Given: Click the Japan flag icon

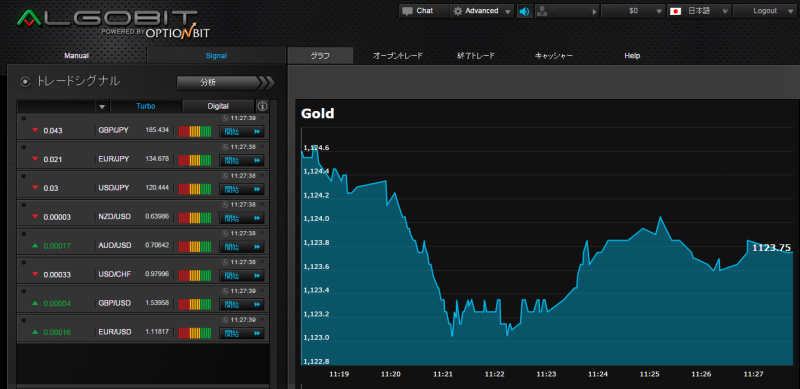Looking at the screenshot, I should [676, 11].
